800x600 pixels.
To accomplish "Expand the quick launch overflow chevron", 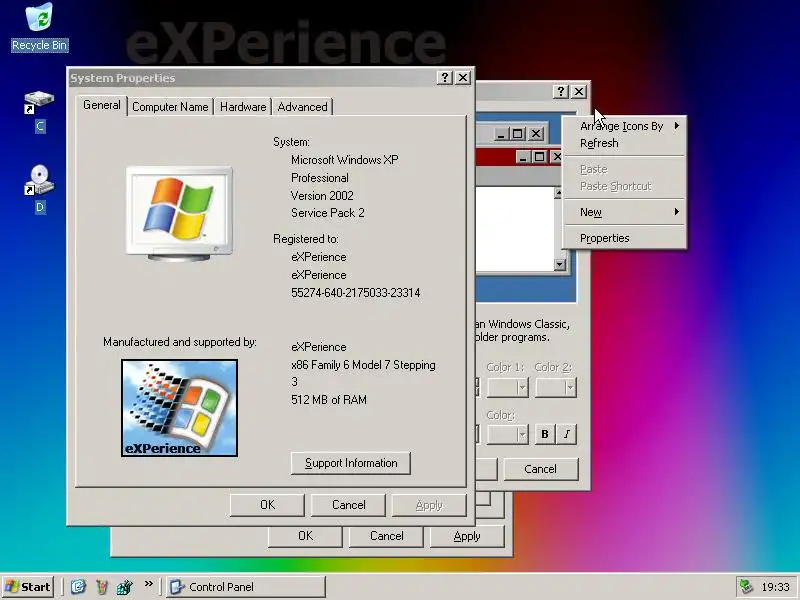I will coord(148,584).
